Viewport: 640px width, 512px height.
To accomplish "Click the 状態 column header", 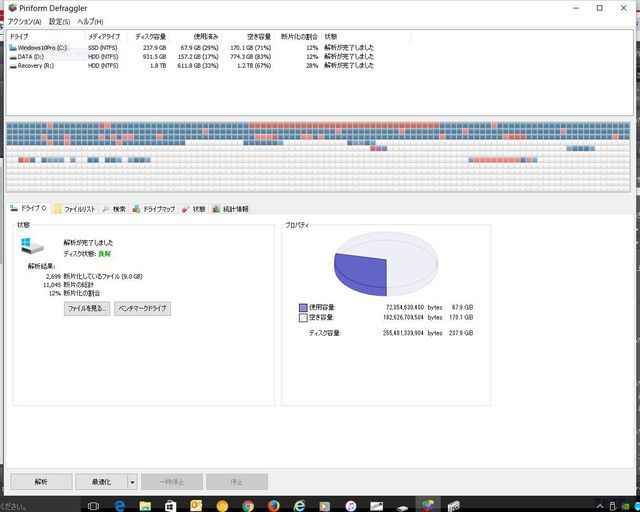I will tap(366, 37).
